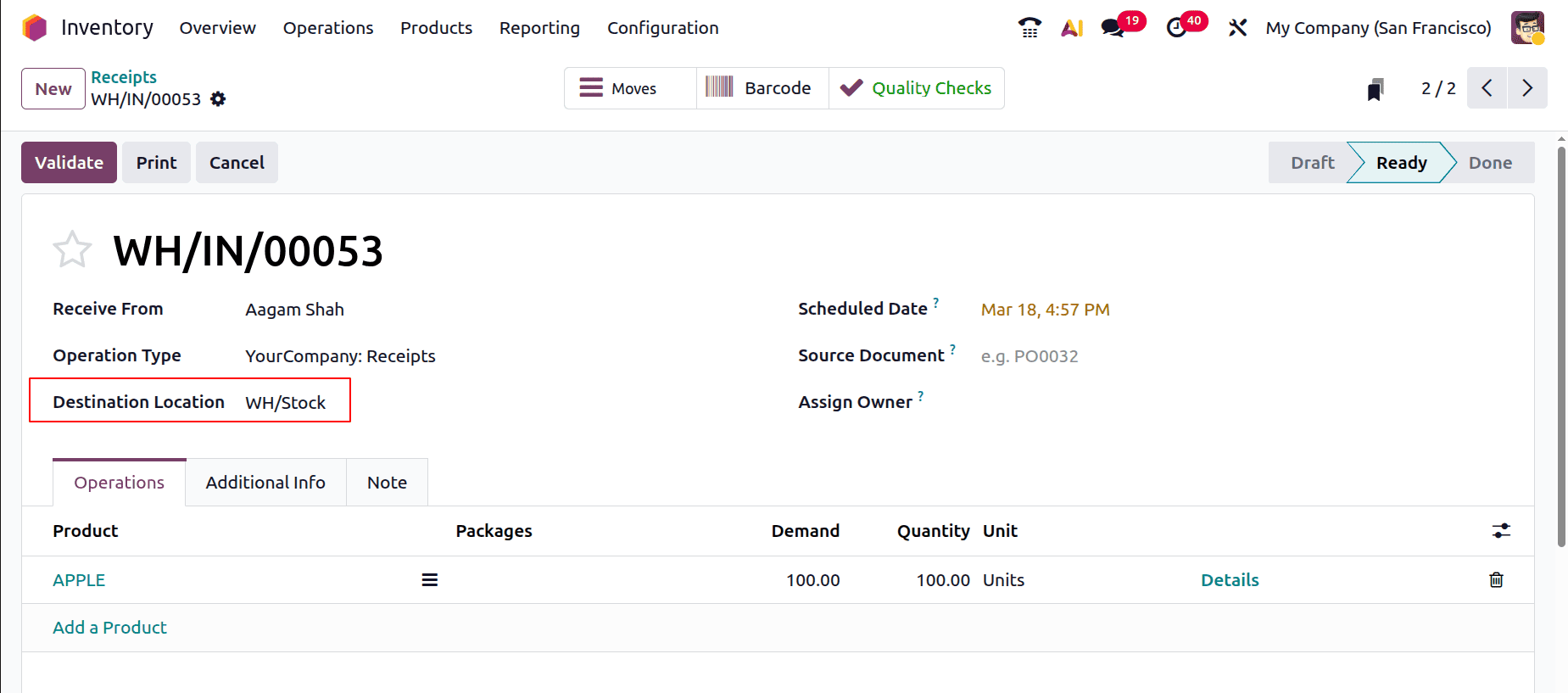
Task: Toggle the favorite star for WH/IN/00053
Action: point(72,250)
